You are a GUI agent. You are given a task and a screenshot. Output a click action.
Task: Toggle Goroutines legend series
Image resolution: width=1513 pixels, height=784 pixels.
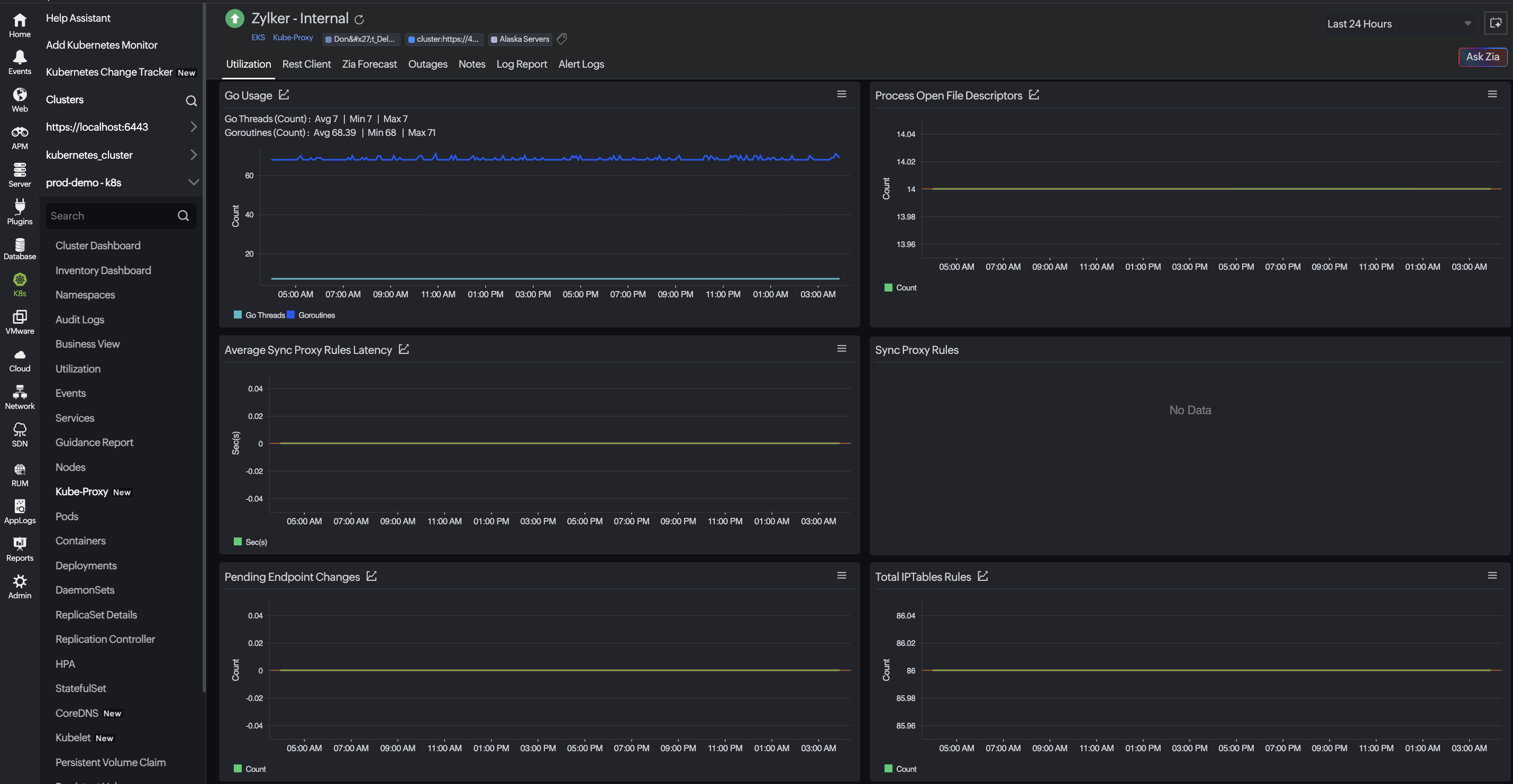click(x=311, y=315)
